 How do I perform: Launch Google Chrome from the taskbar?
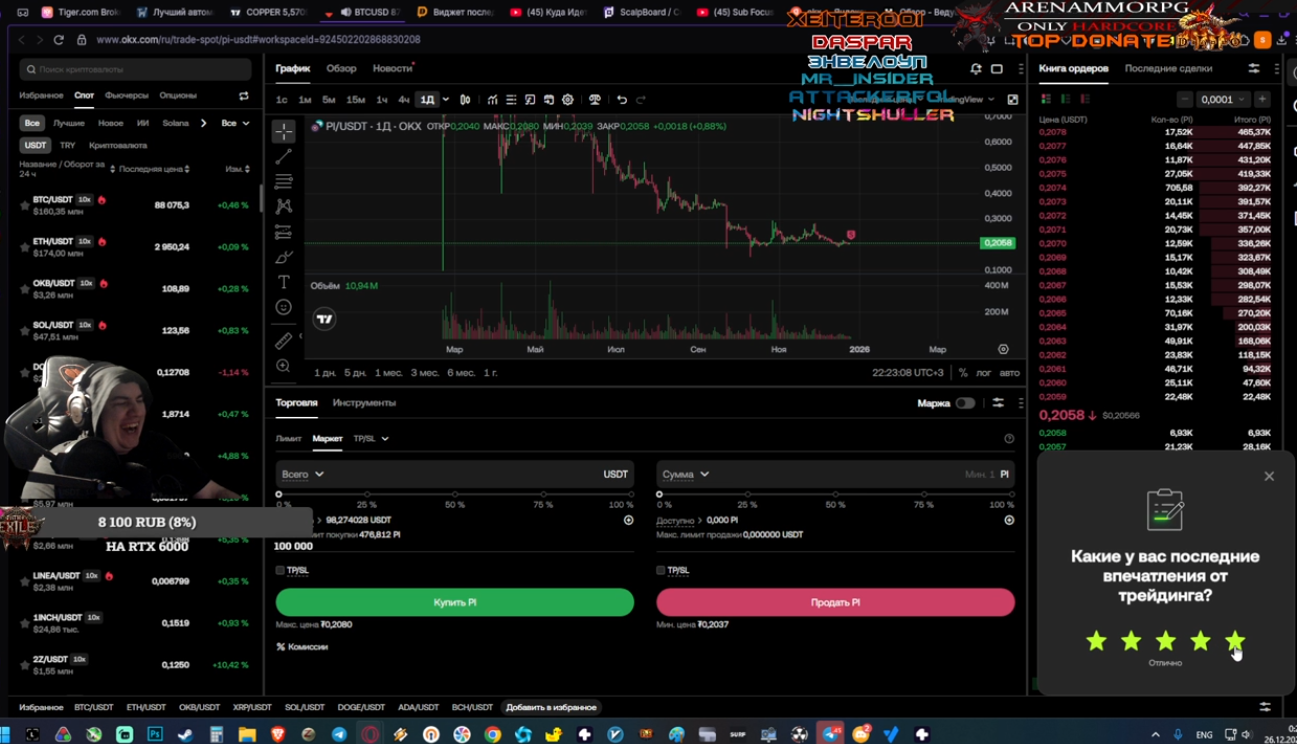492,734
